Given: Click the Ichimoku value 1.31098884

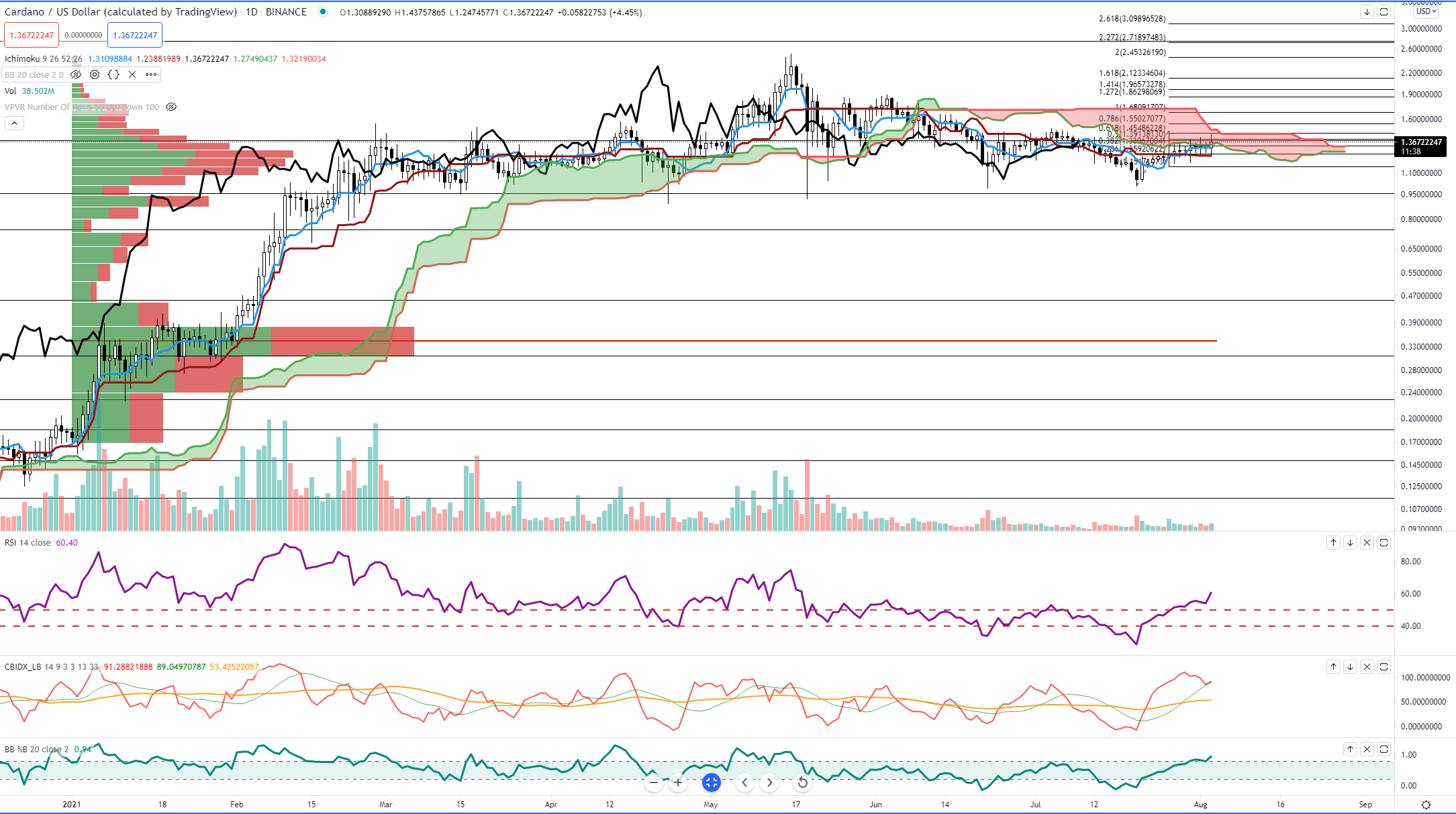Looking at the screenshot, I should click(x=110, y=59).
